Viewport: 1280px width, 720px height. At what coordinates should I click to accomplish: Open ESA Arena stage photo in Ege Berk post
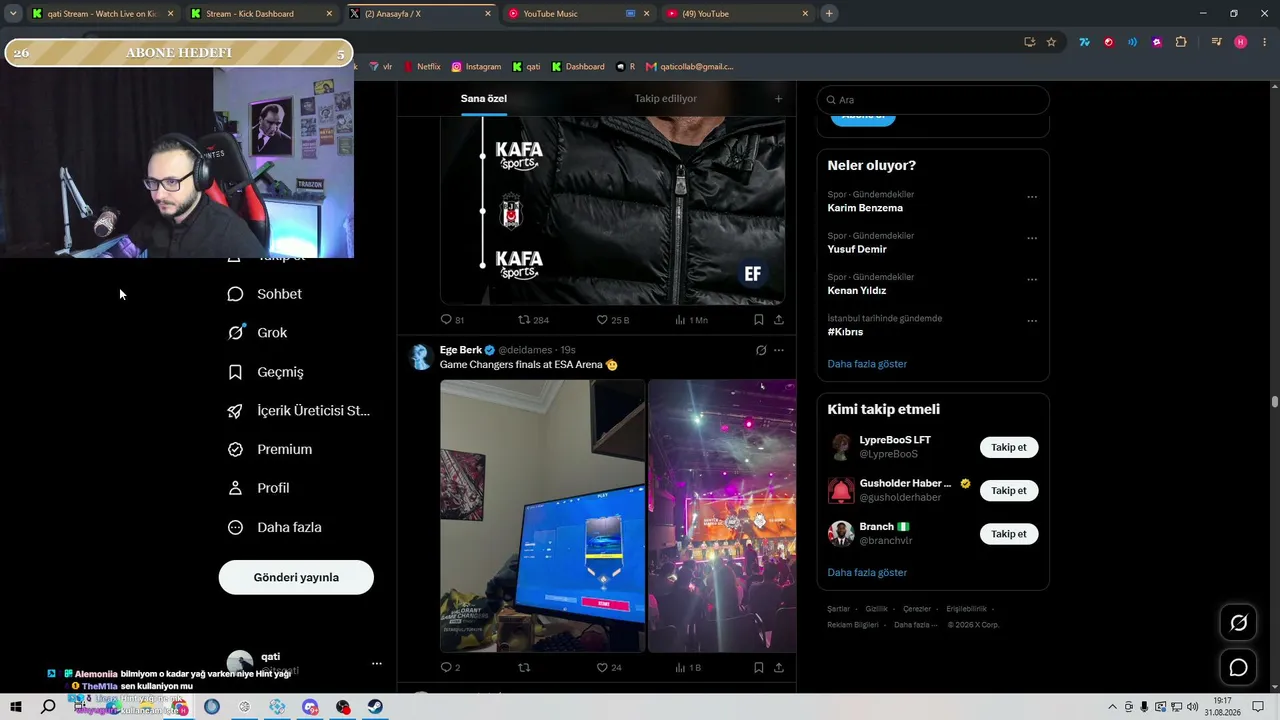click(x=722, y=516)
